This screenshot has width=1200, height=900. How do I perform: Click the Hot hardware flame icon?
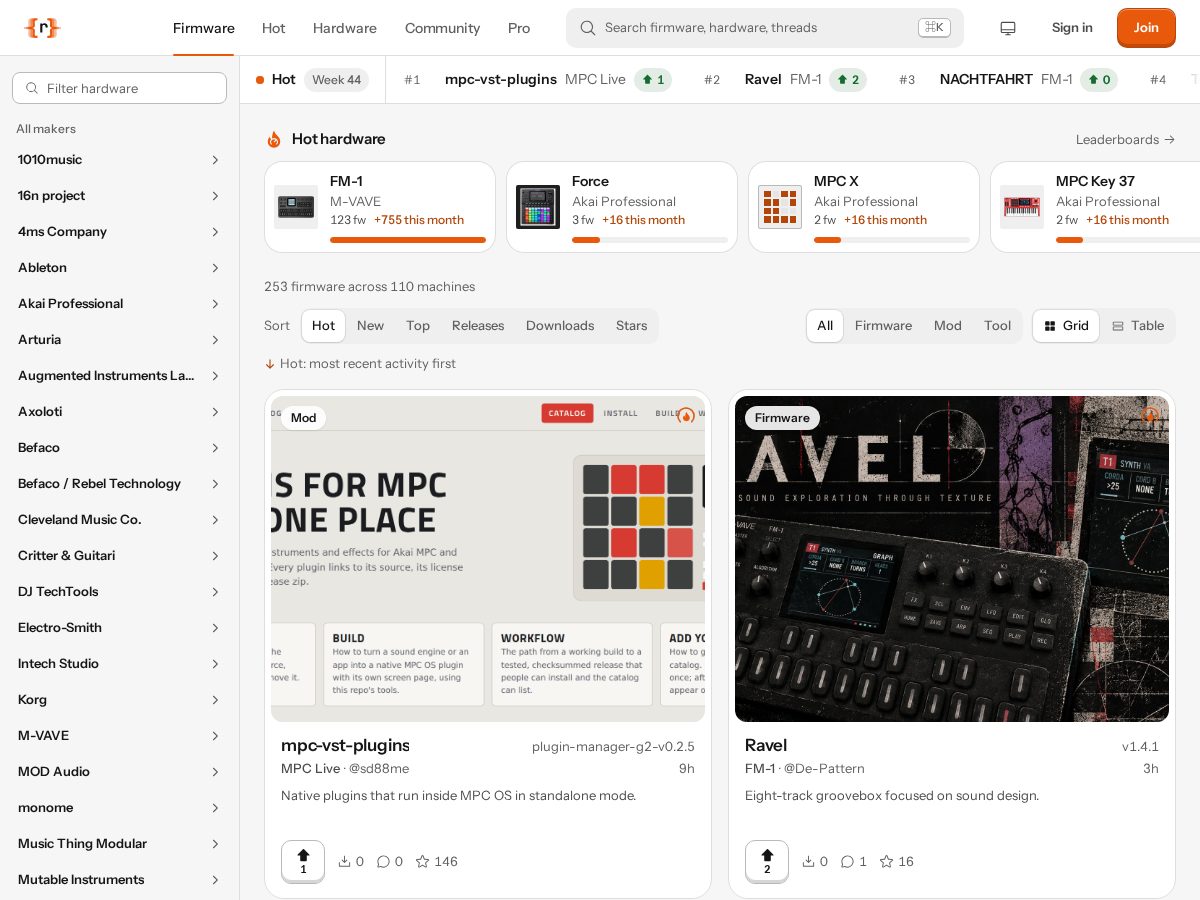point(274,139)
